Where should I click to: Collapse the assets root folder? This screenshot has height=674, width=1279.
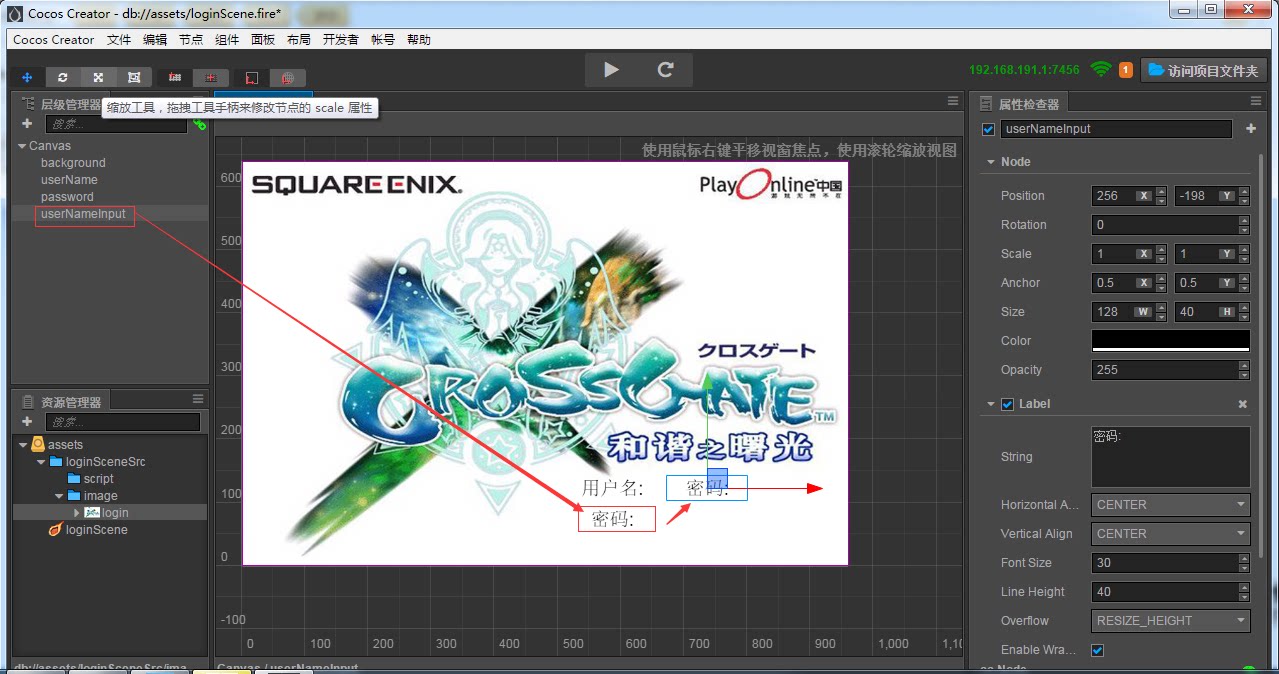[22, 445]
